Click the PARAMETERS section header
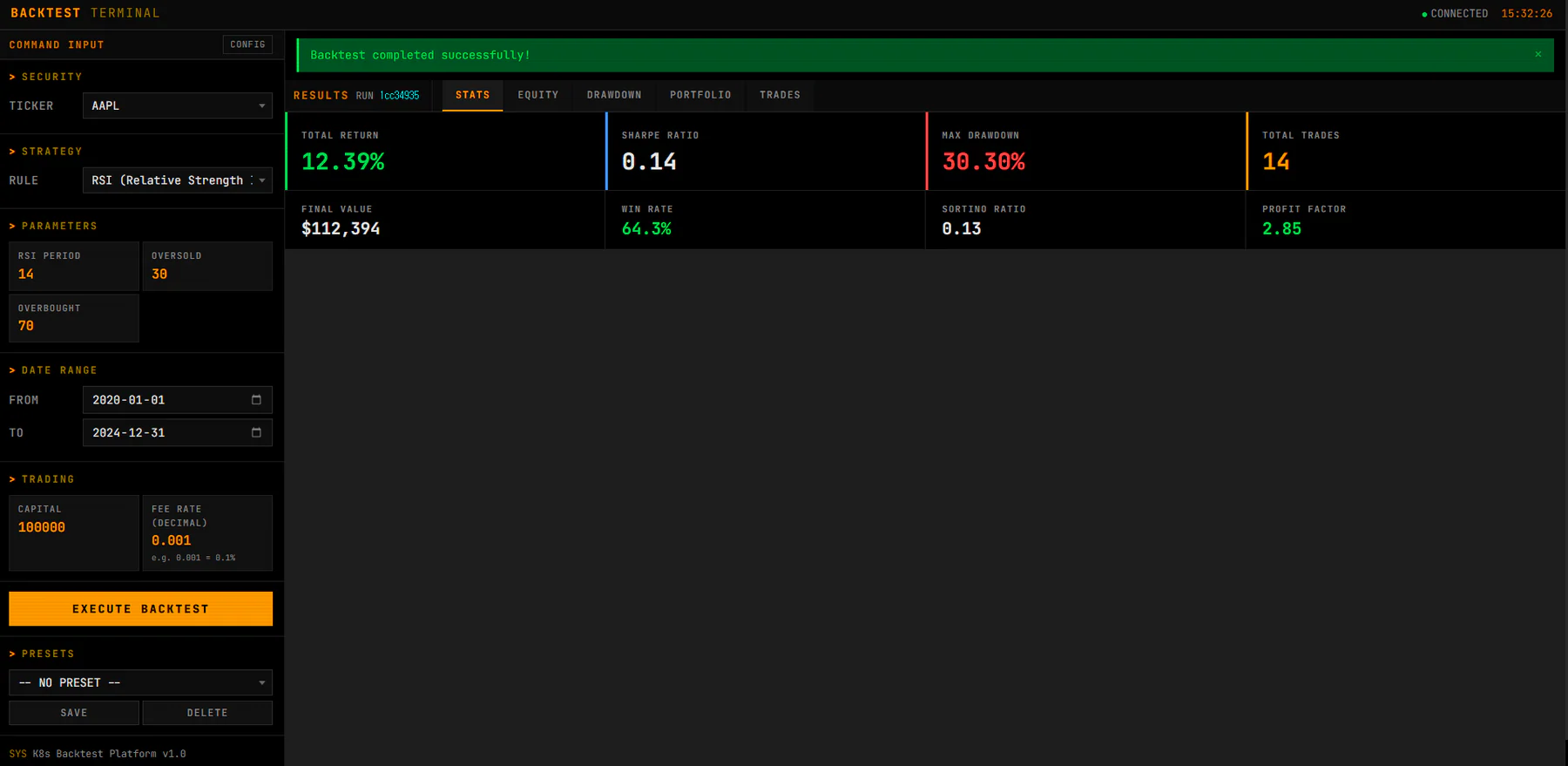The width and height of the screenshot is (1568, 766). coord(53,226)
